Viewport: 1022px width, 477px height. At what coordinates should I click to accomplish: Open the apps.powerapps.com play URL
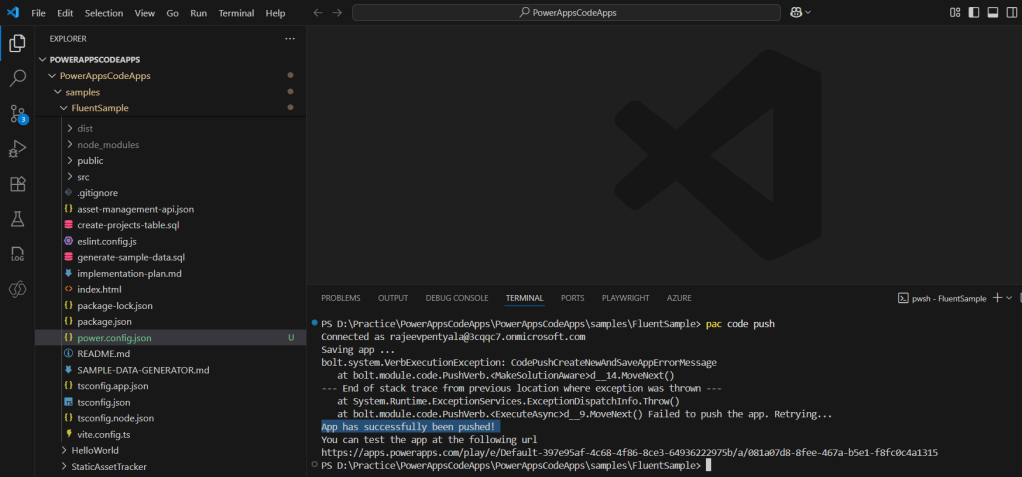[x=629, y=453]
